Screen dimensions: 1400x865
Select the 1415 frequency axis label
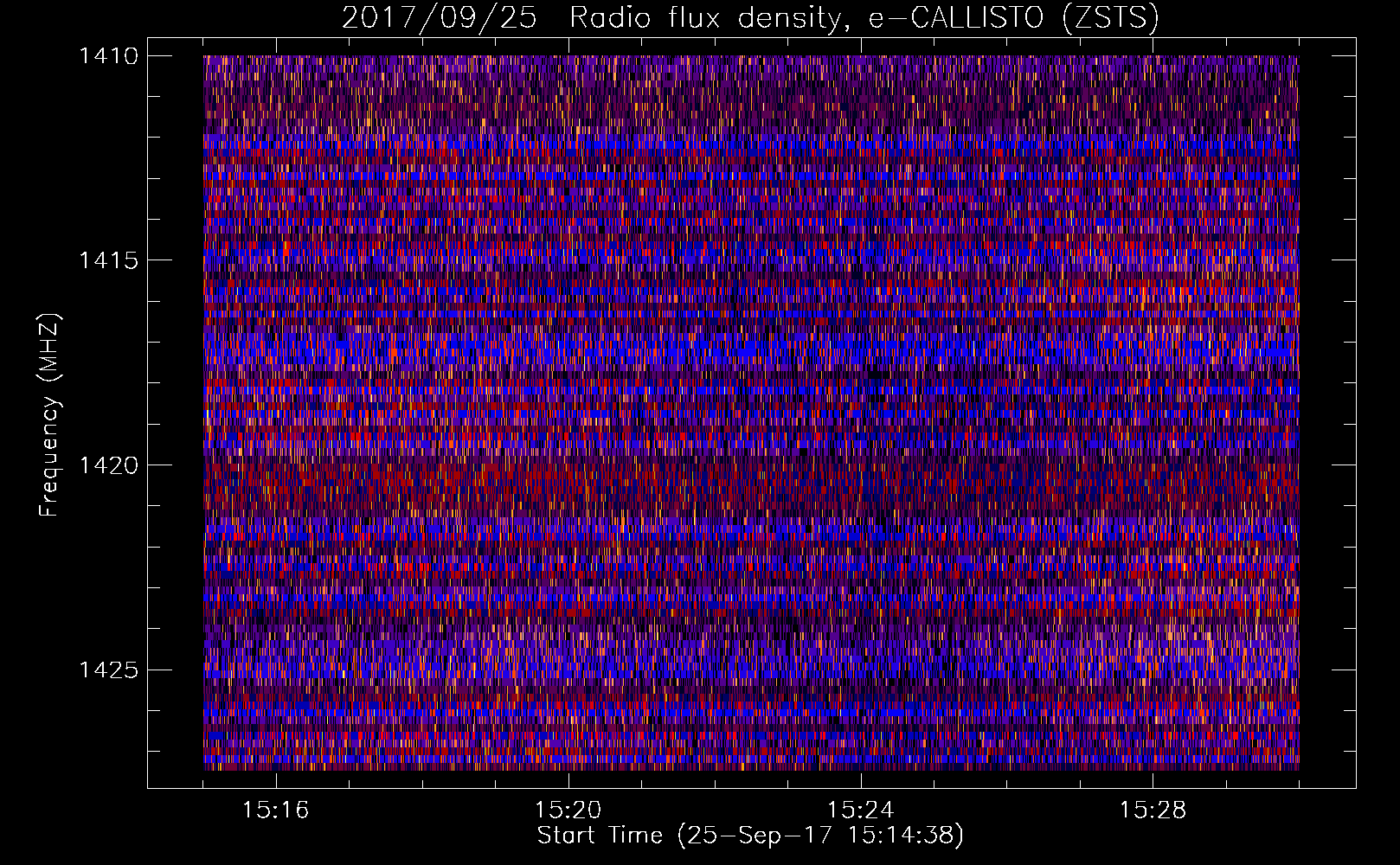tap(108, 260)
